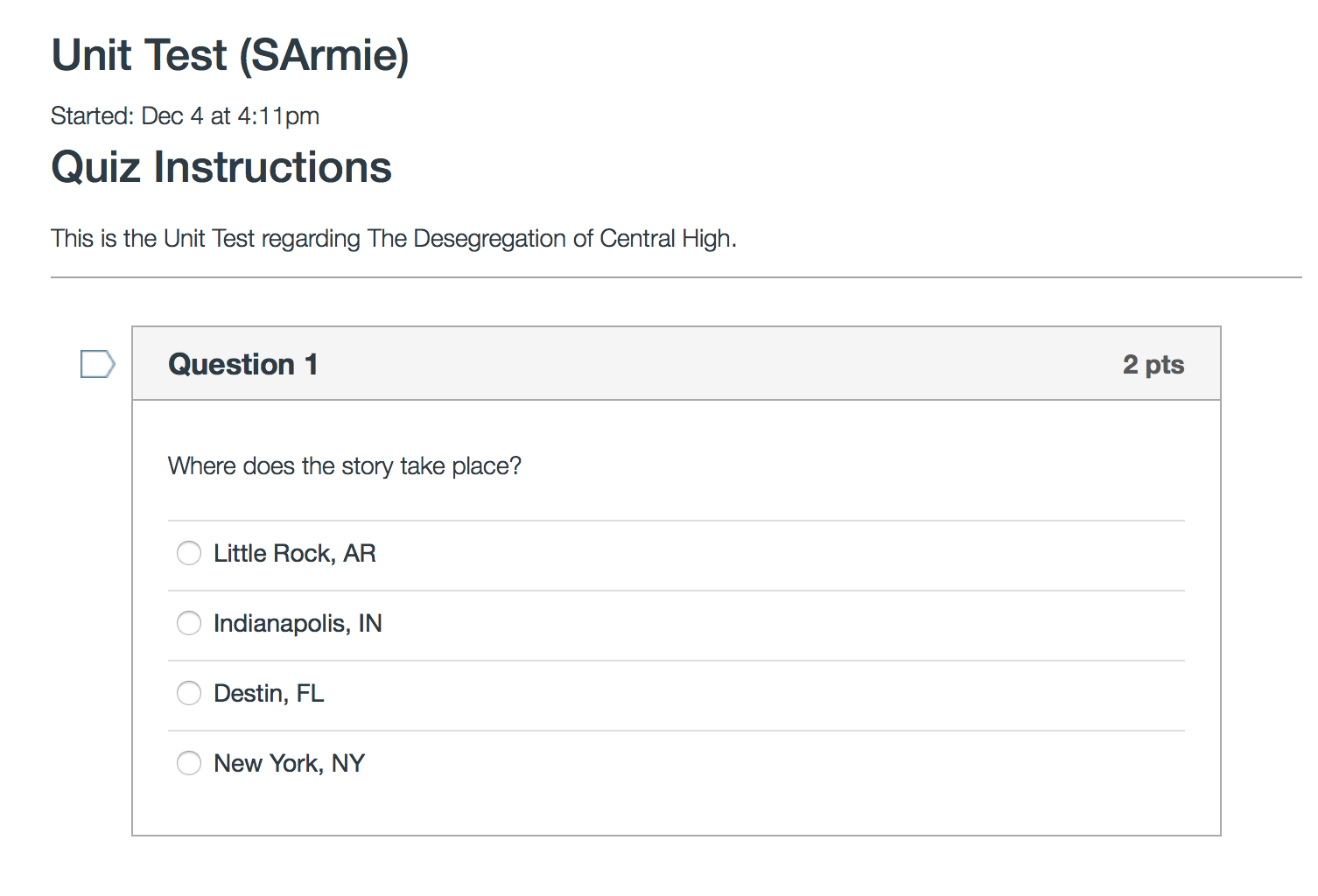This screenshot has width=1318, height=896.
Task: Click the Desegregation of Central High instructions text
Action: click(x=394, y=238)
